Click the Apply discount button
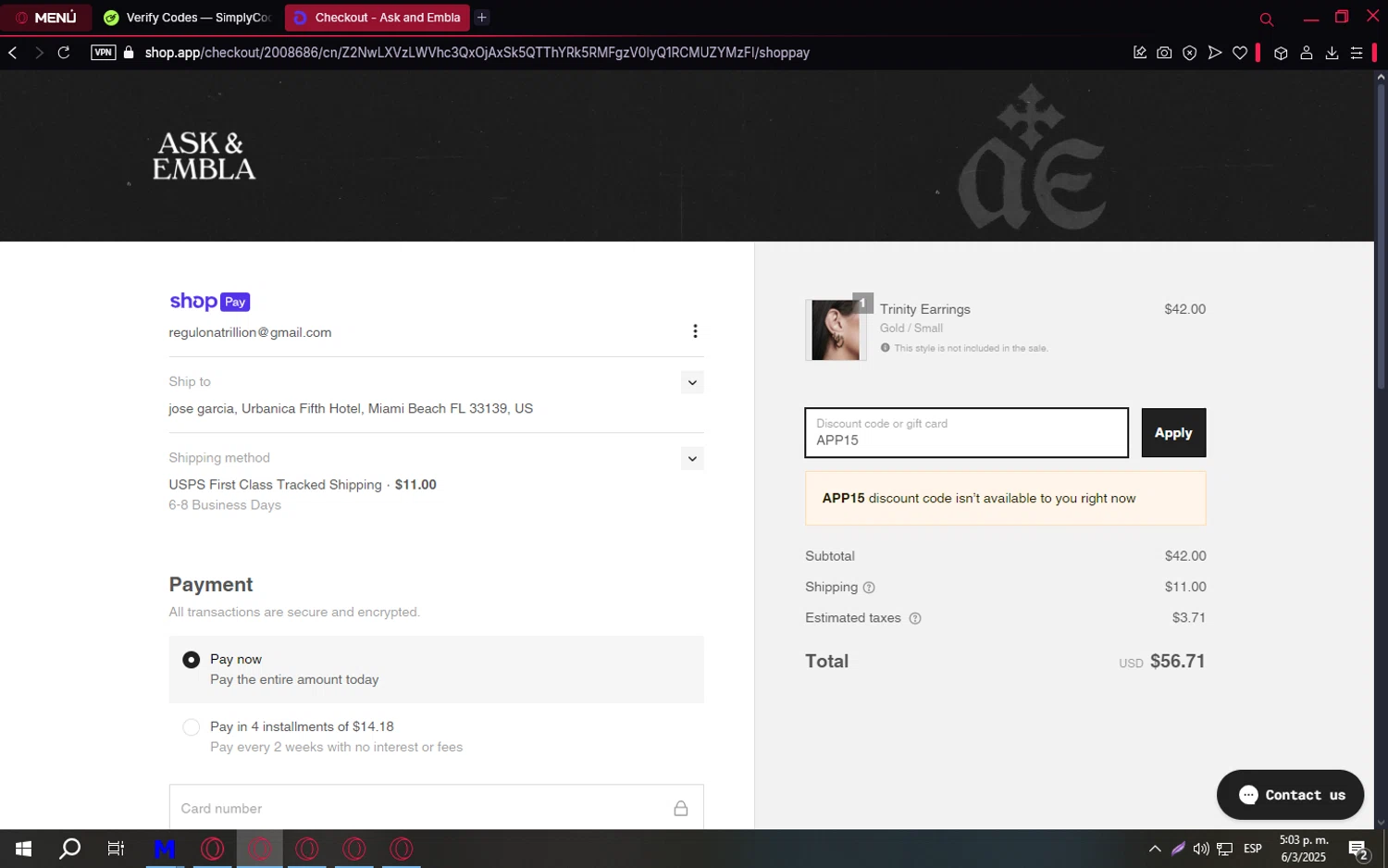The height and width of the screenshot is (868, 1388). [x=1173, y=432]
